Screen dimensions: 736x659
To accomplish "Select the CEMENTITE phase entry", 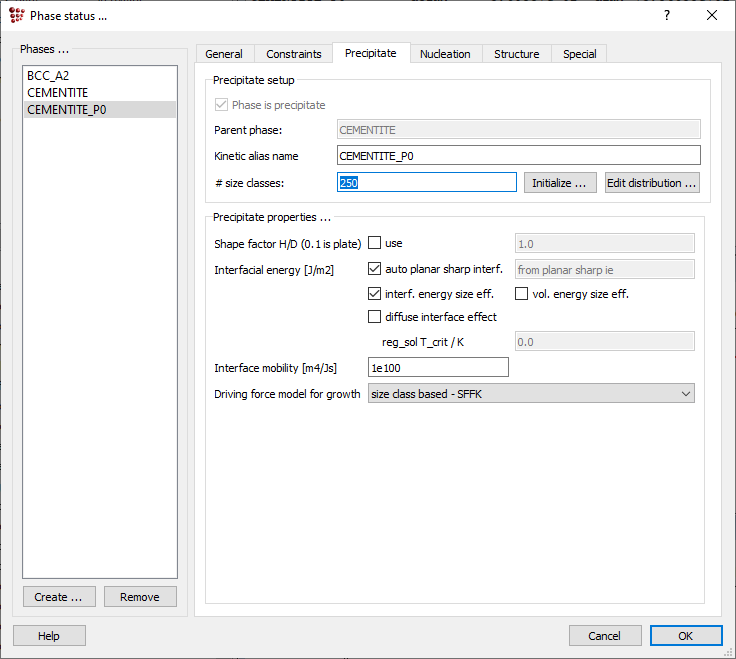I will (57, 92).
